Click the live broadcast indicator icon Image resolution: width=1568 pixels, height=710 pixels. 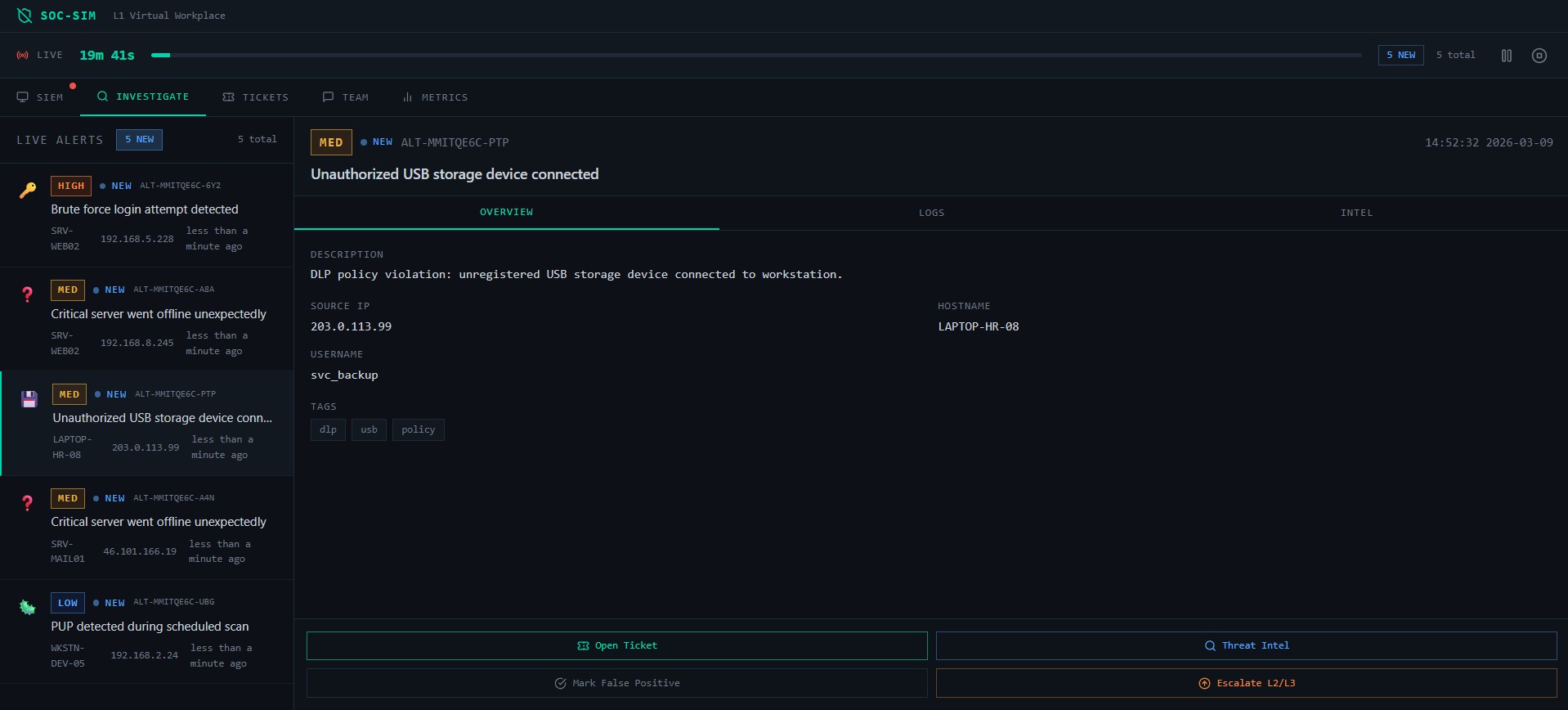[x=23, y=56]
